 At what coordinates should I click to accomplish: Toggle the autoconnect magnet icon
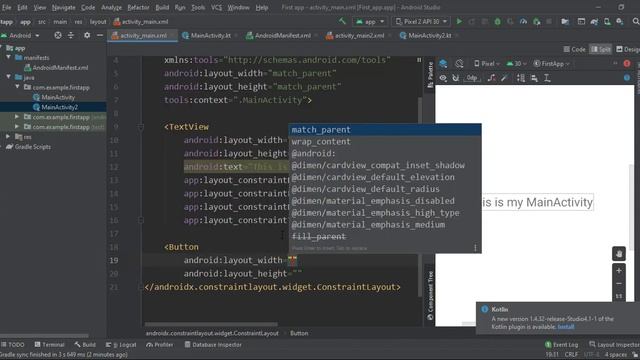pyautogui.click(x=456, y=78)
